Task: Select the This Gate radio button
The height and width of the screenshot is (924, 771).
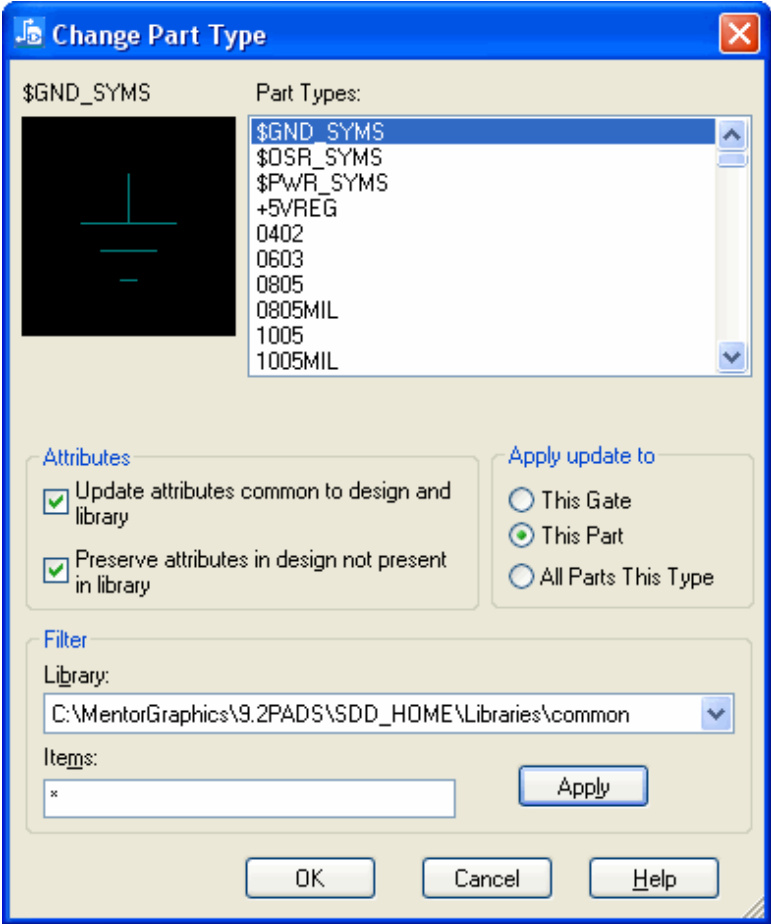Action: pyautogui.click(x=521, y=500)
